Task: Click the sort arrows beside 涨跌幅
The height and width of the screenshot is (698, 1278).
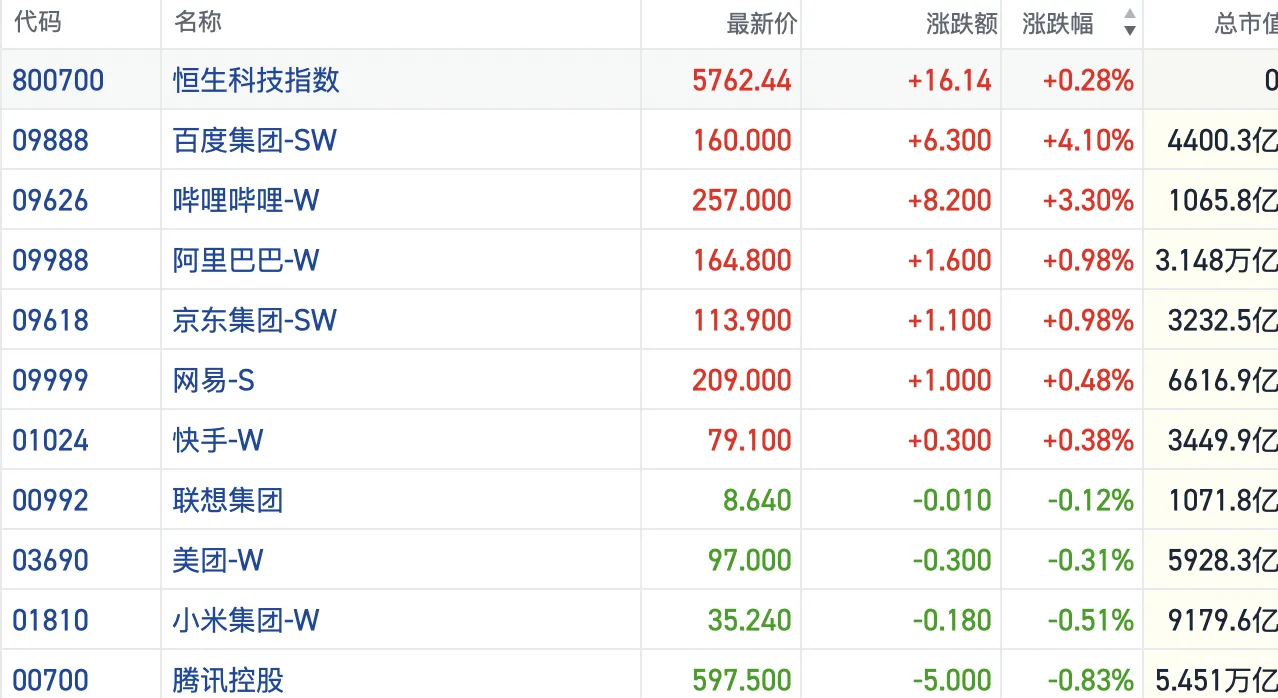Action: (1129, 23)
